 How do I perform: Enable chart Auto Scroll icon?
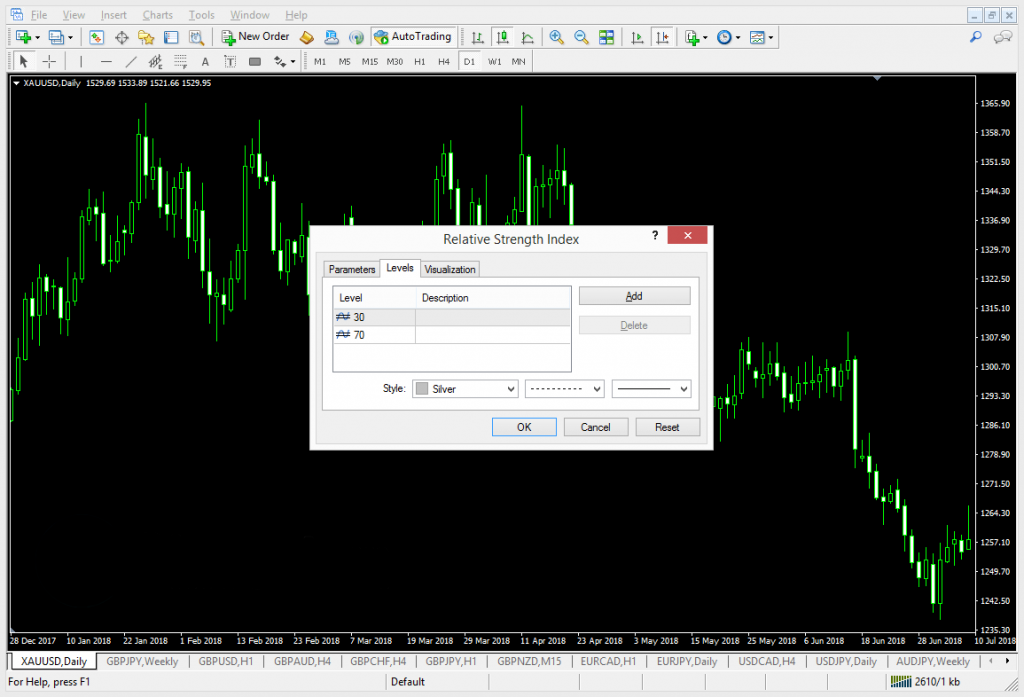point(637,37)
